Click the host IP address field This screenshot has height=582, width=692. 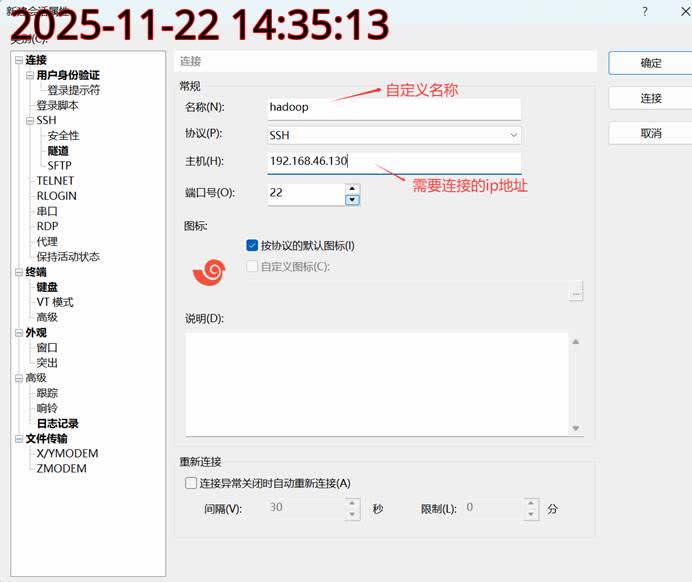[x=394, y=162]
